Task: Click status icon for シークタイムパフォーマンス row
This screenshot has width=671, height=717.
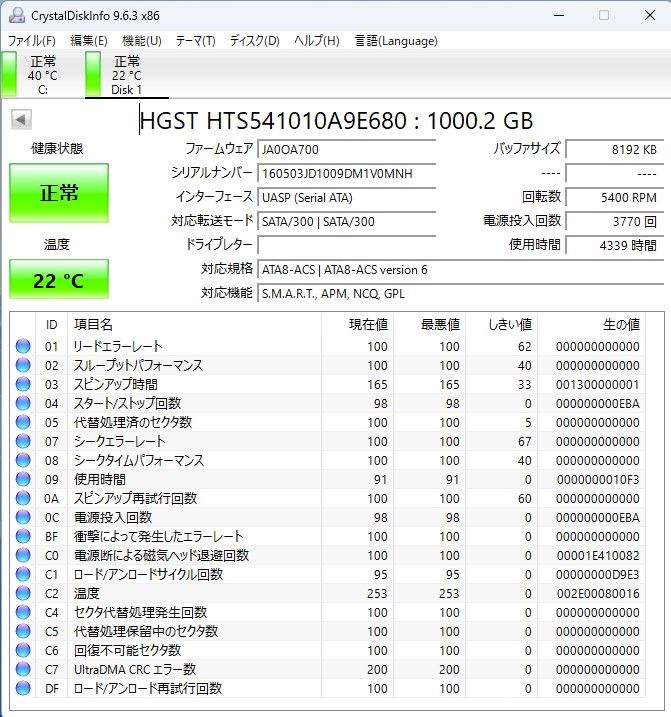Action: click(x=23, y=460)
